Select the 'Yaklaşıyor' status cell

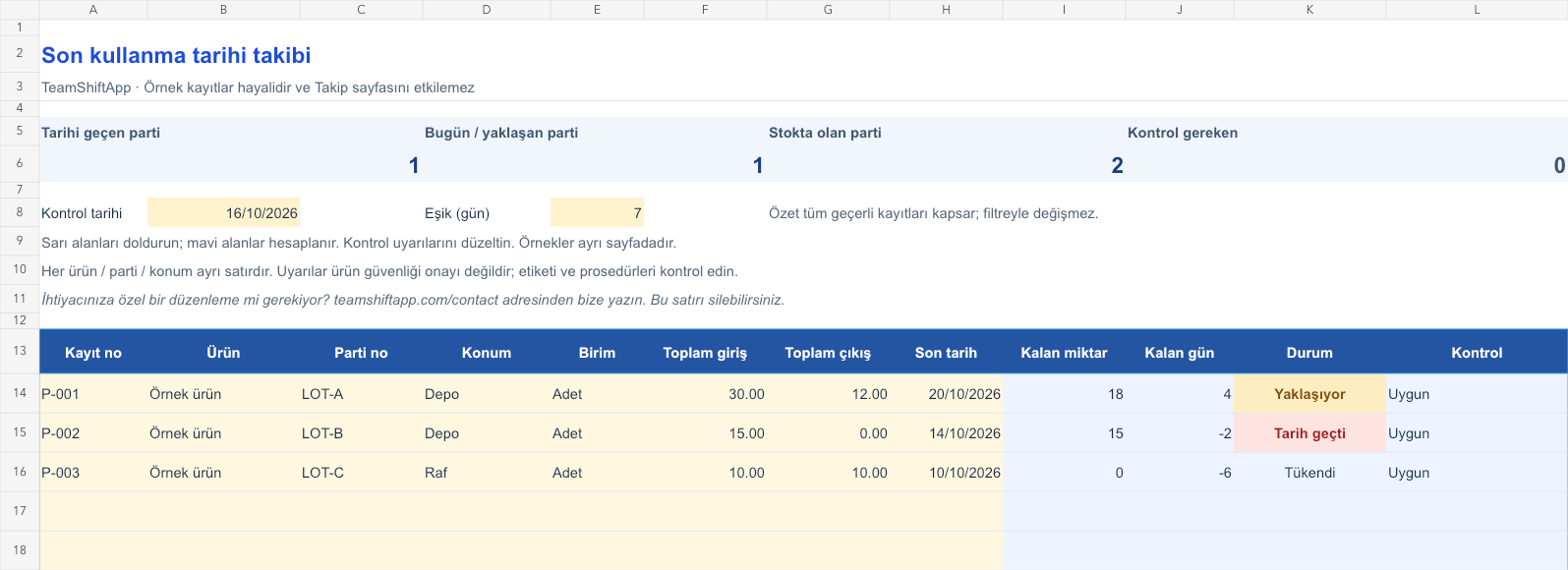click(x=1309, y=394)
